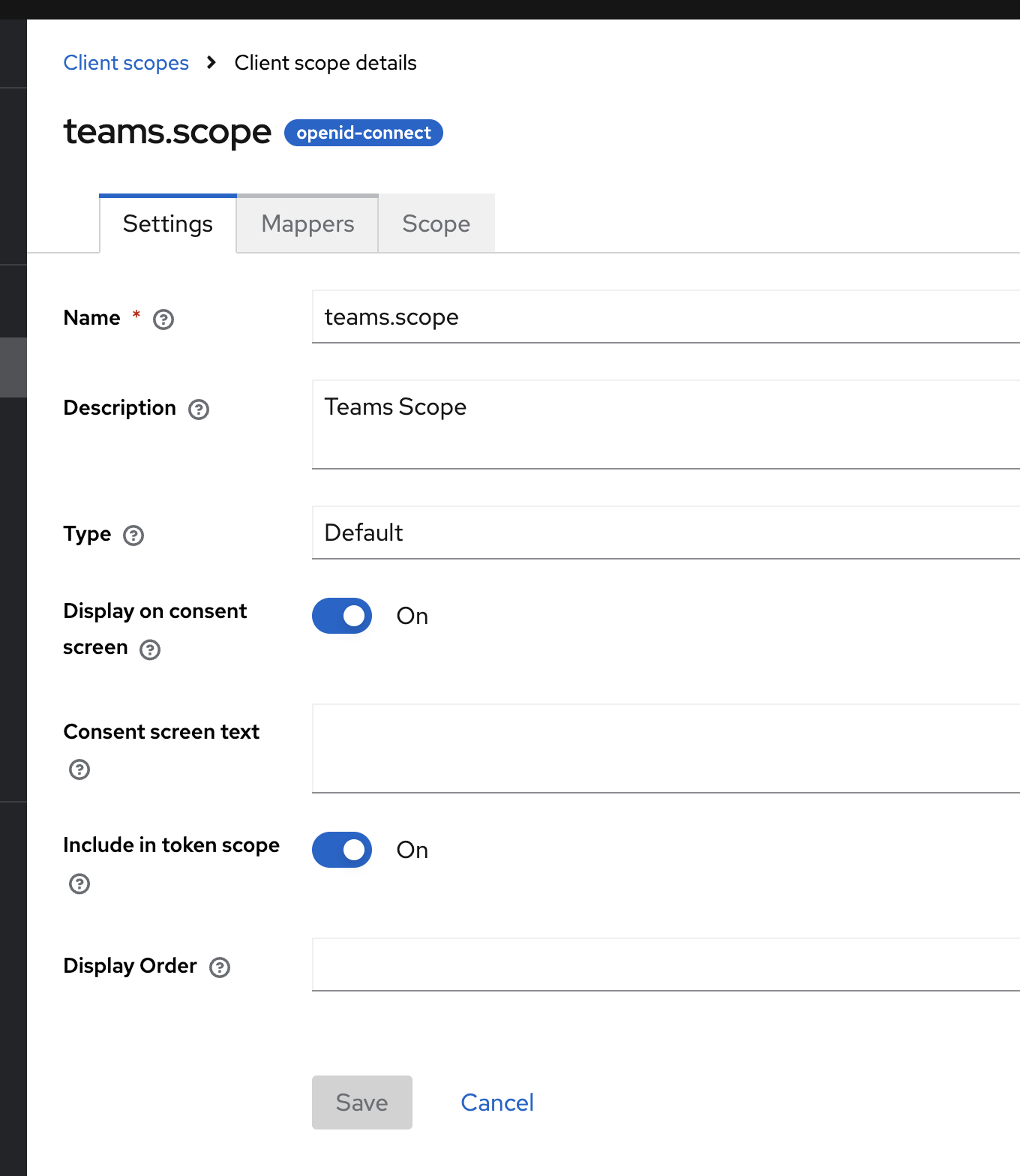The image size is (1020, 1176).
Task: Focus the Display Order input
Action: [666, 964]
